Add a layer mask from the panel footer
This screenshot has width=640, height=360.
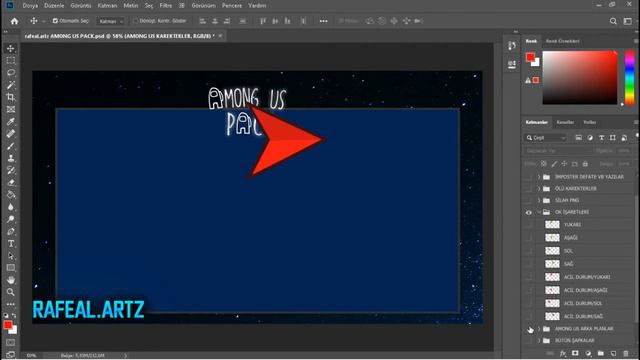pos(575,353)
